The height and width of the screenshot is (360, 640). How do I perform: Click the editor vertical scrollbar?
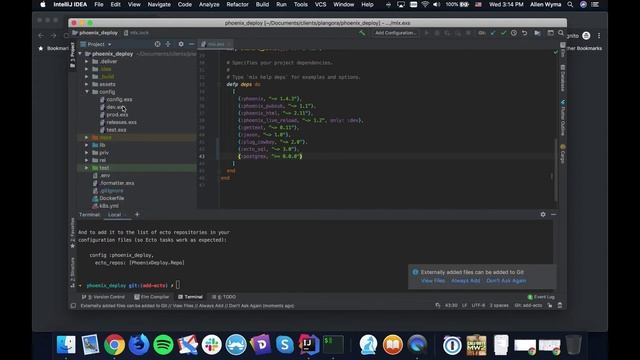click(556, 170)
